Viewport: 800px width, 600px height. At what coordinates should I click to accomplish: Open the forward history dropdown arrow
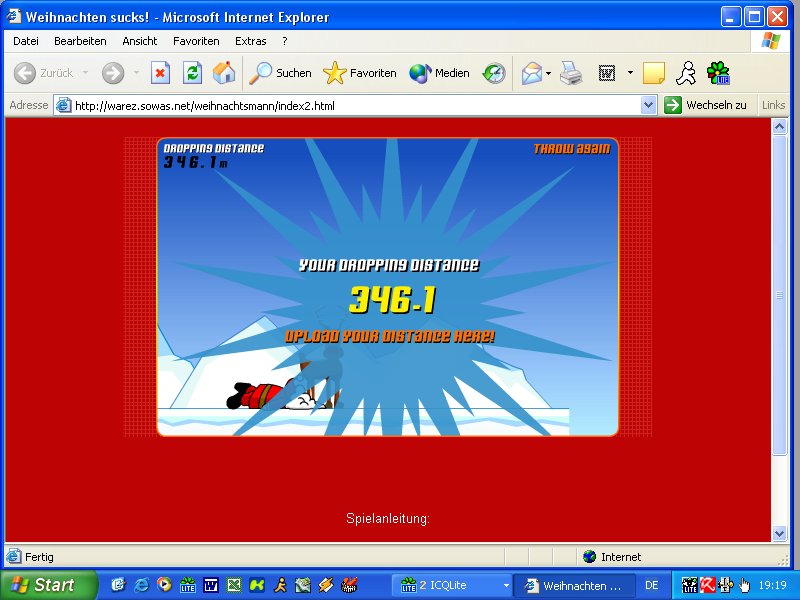[136, 73]
